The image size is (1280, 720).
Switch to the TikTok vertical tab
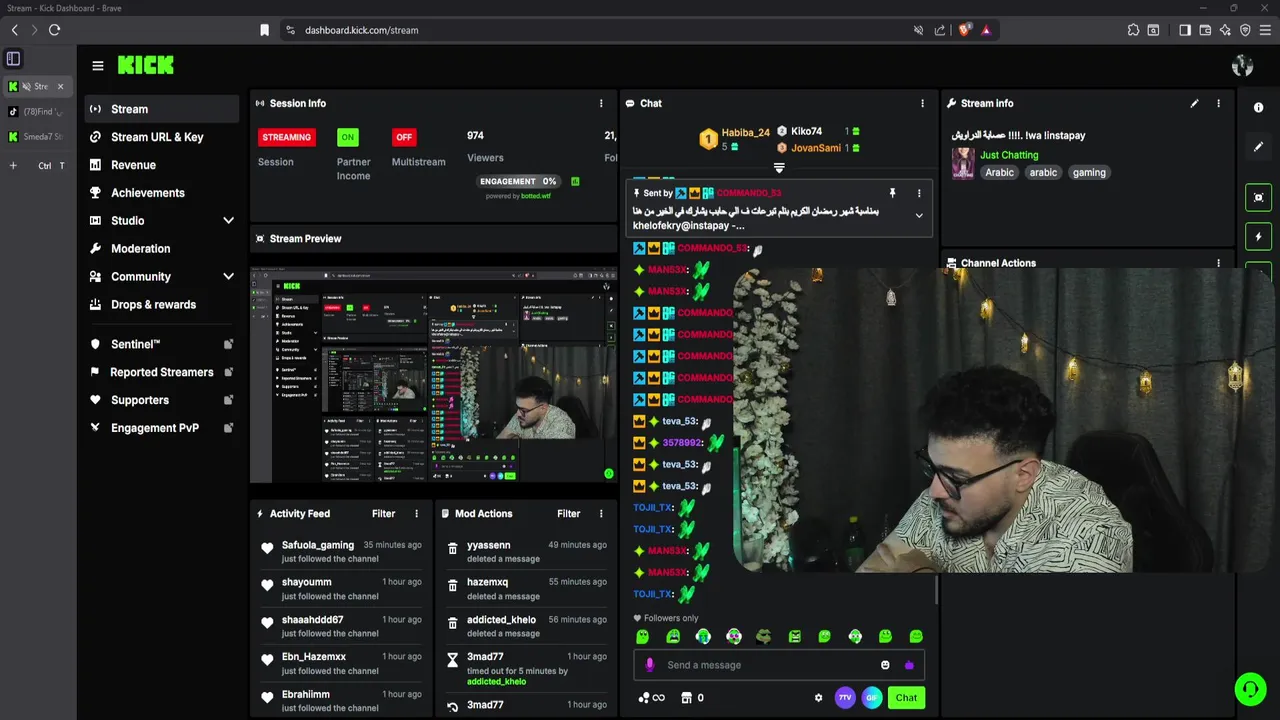36,112
